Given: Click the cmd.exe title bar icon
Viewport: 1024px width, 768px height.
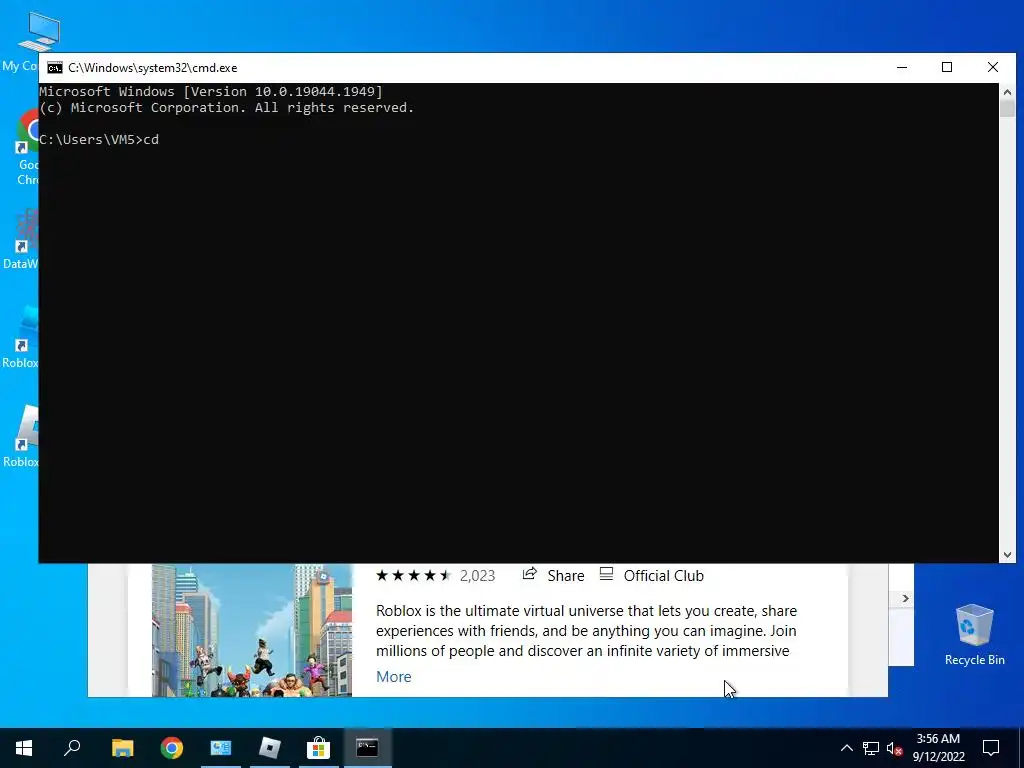Looking at the screenshot, I should click(55, 68).
